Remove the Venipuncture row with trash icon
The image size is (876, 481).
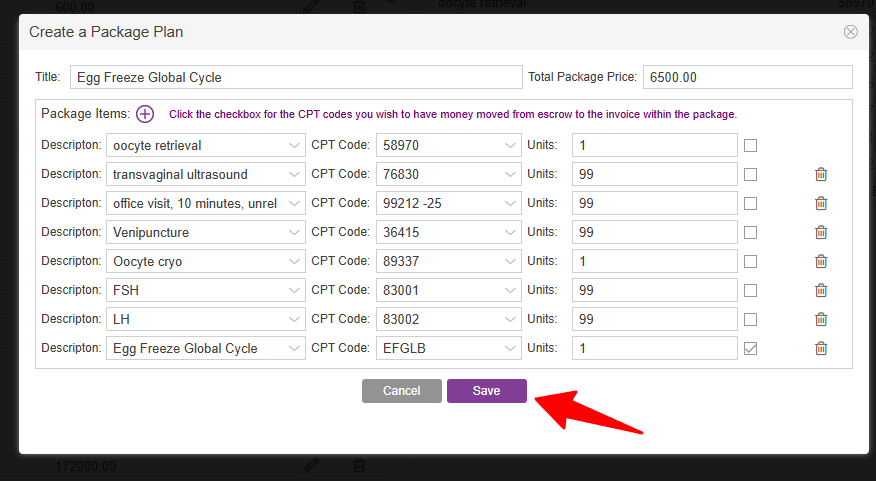pyautogui.click(x=821, y=232)
